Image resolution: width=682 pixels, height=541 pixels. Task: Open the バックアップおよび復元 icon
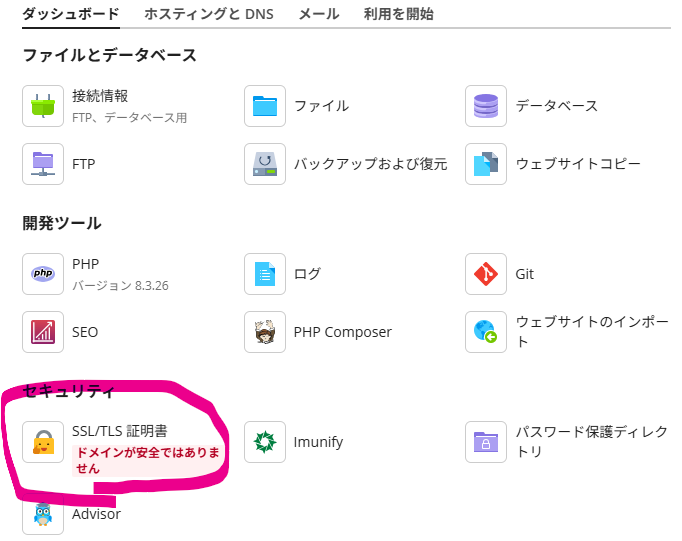click(x=265, y=164)
